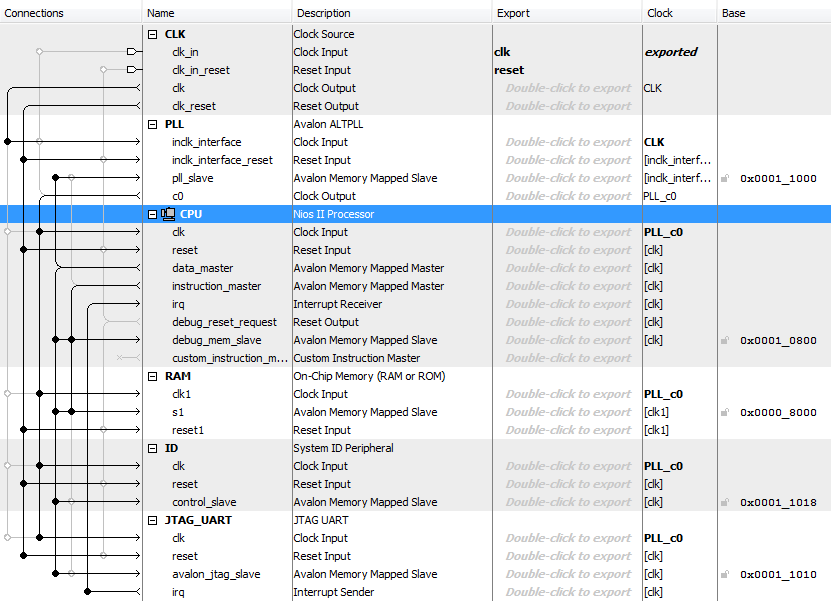The image size is (831, 607).
Task: Click the lock icon beside RAM s1 address
Action: 725,412
